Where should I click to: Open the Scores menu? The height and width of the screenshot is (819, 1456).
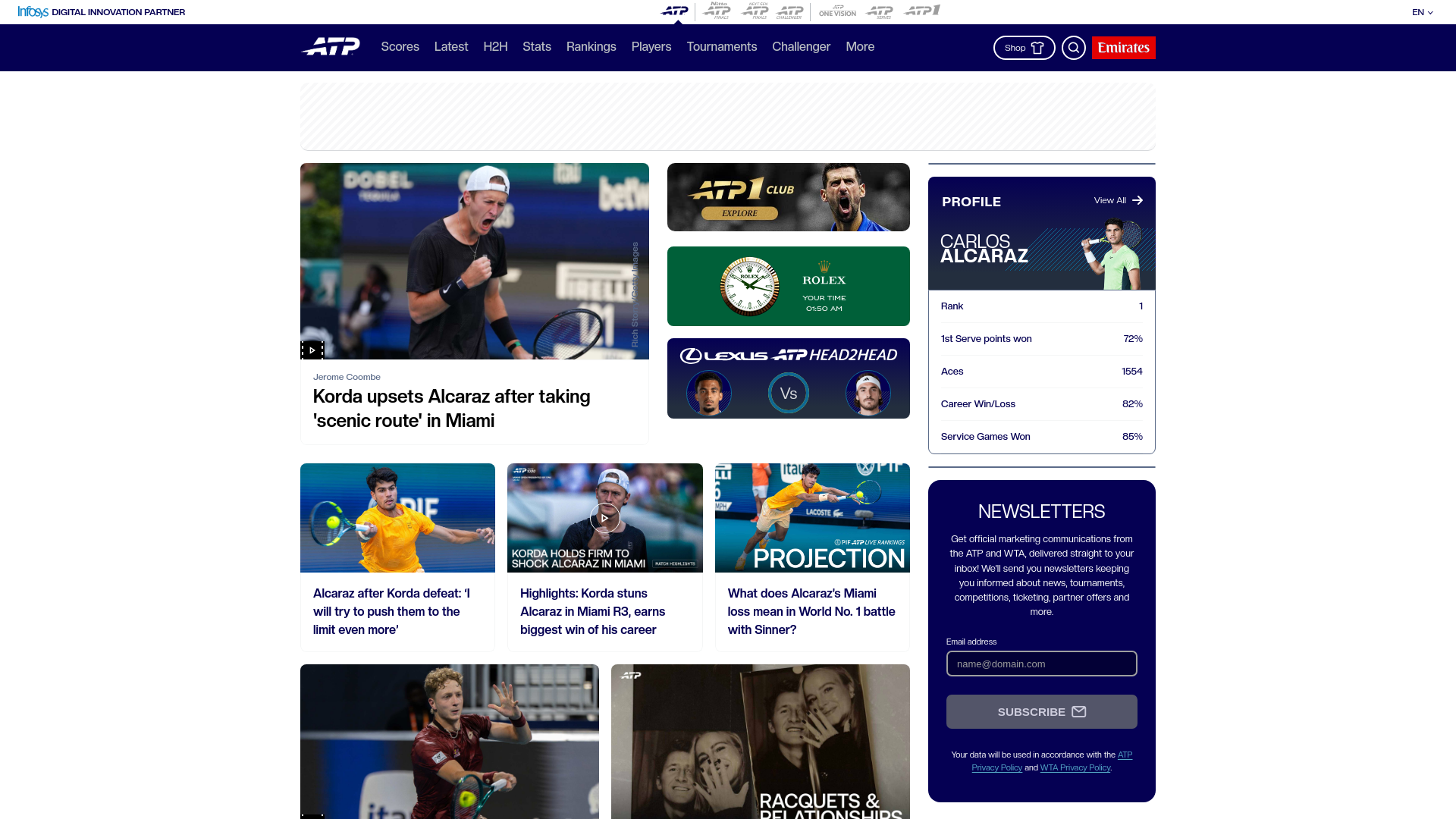pos(400,46)
